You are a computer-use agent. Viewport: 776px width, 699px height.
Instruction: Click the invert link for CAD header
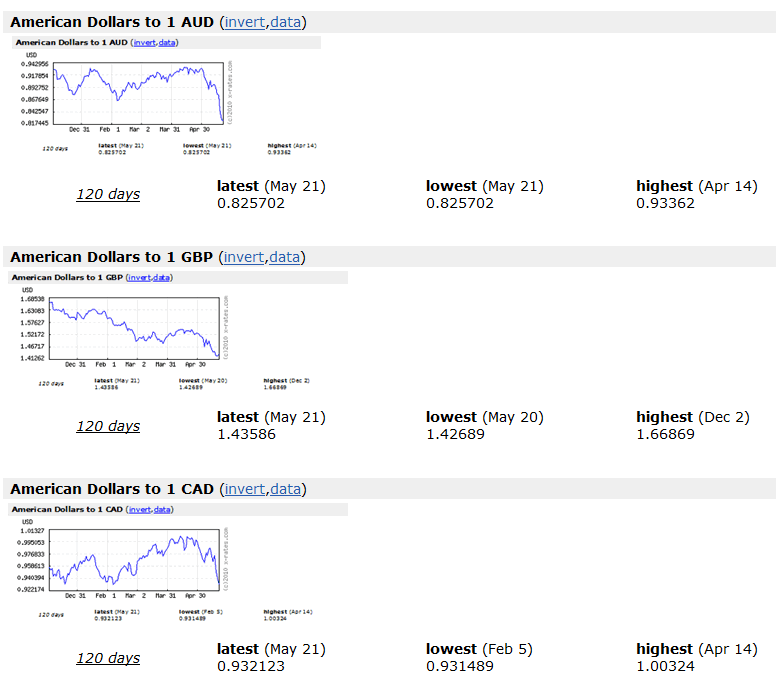coord(245,489)
